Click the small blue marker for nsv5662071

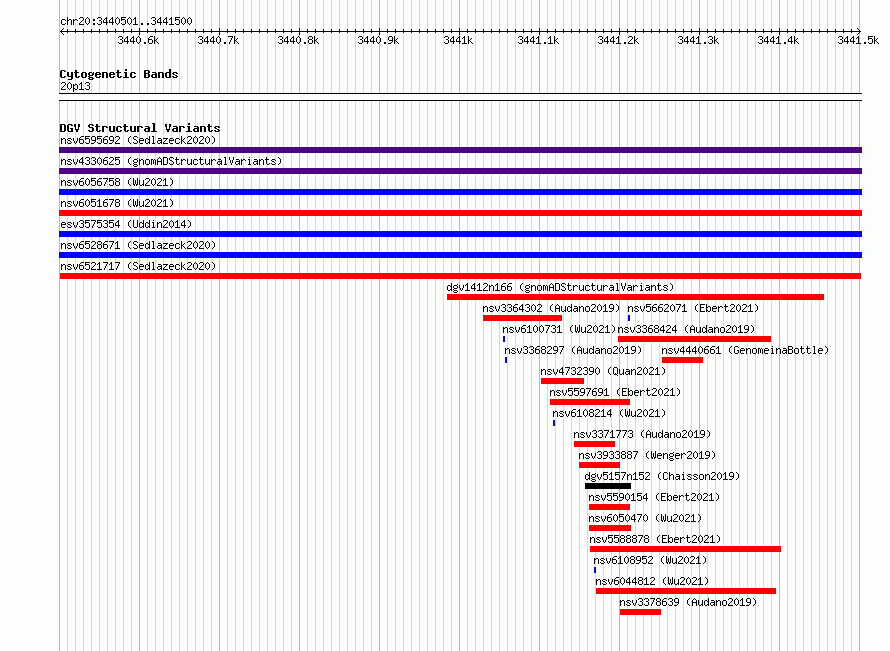(x=629, y=318)
